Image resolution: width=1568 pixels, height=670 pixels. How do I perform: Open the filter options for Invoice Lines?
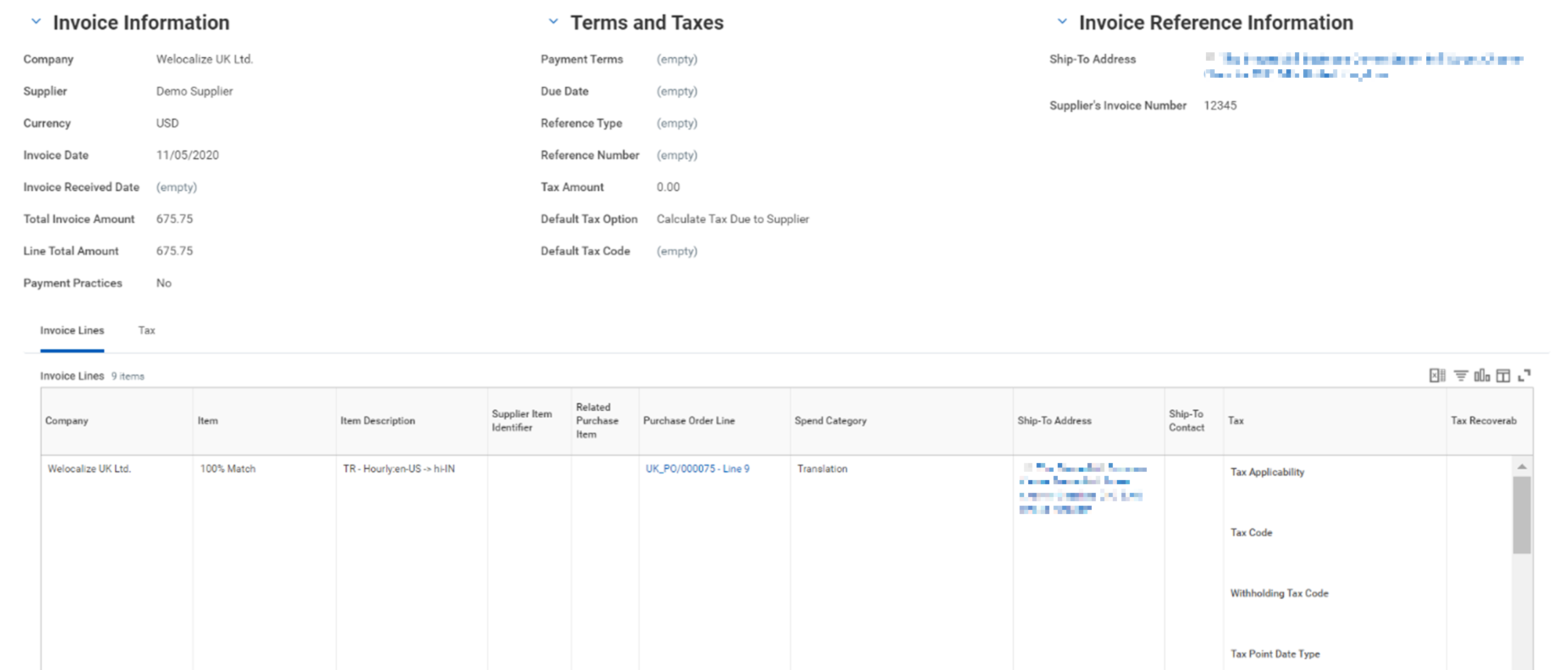coord(1461,375)
